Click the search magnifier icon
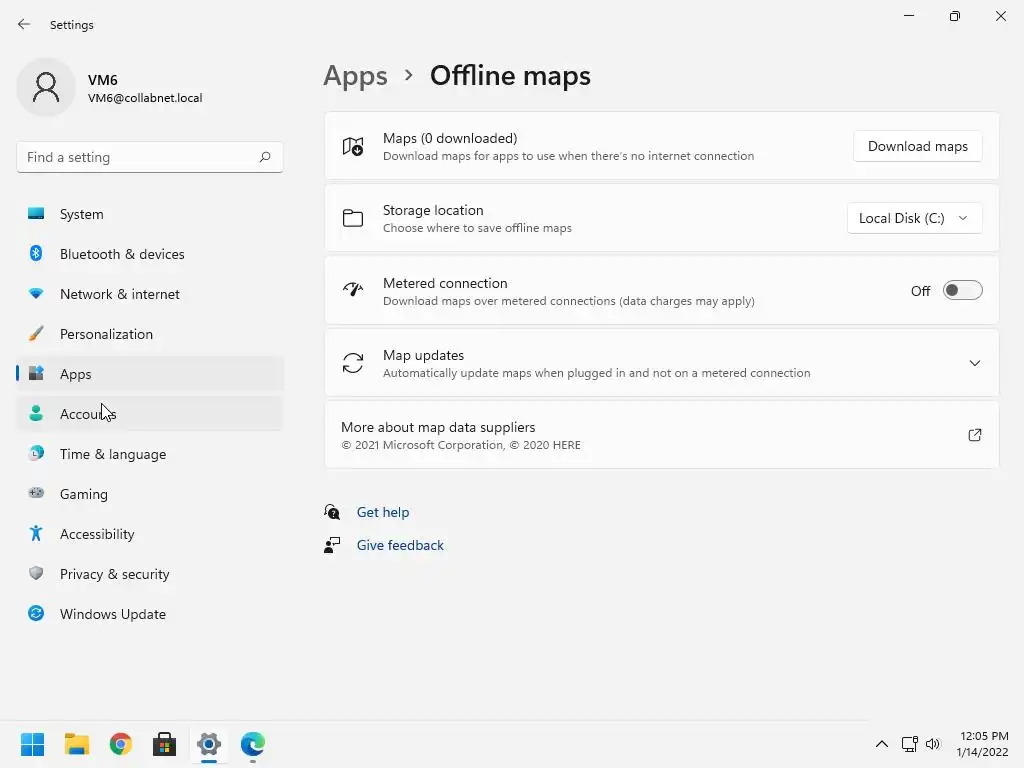1024x768 pixels. coord(265,157)
